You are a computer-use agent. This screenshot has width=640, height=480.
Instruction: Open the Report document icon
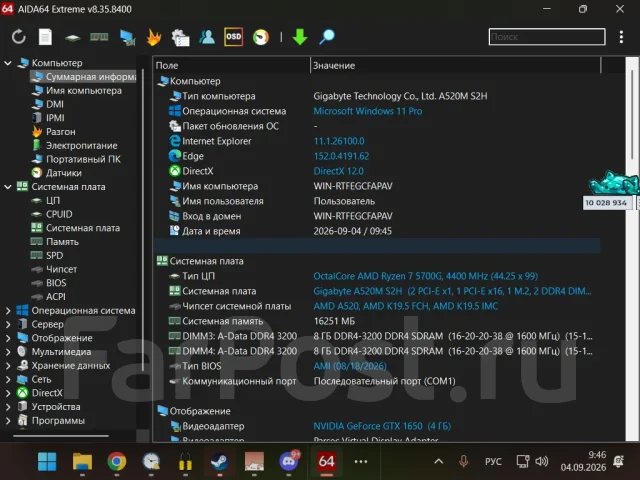pyautogui.click(x=45, y=37)
